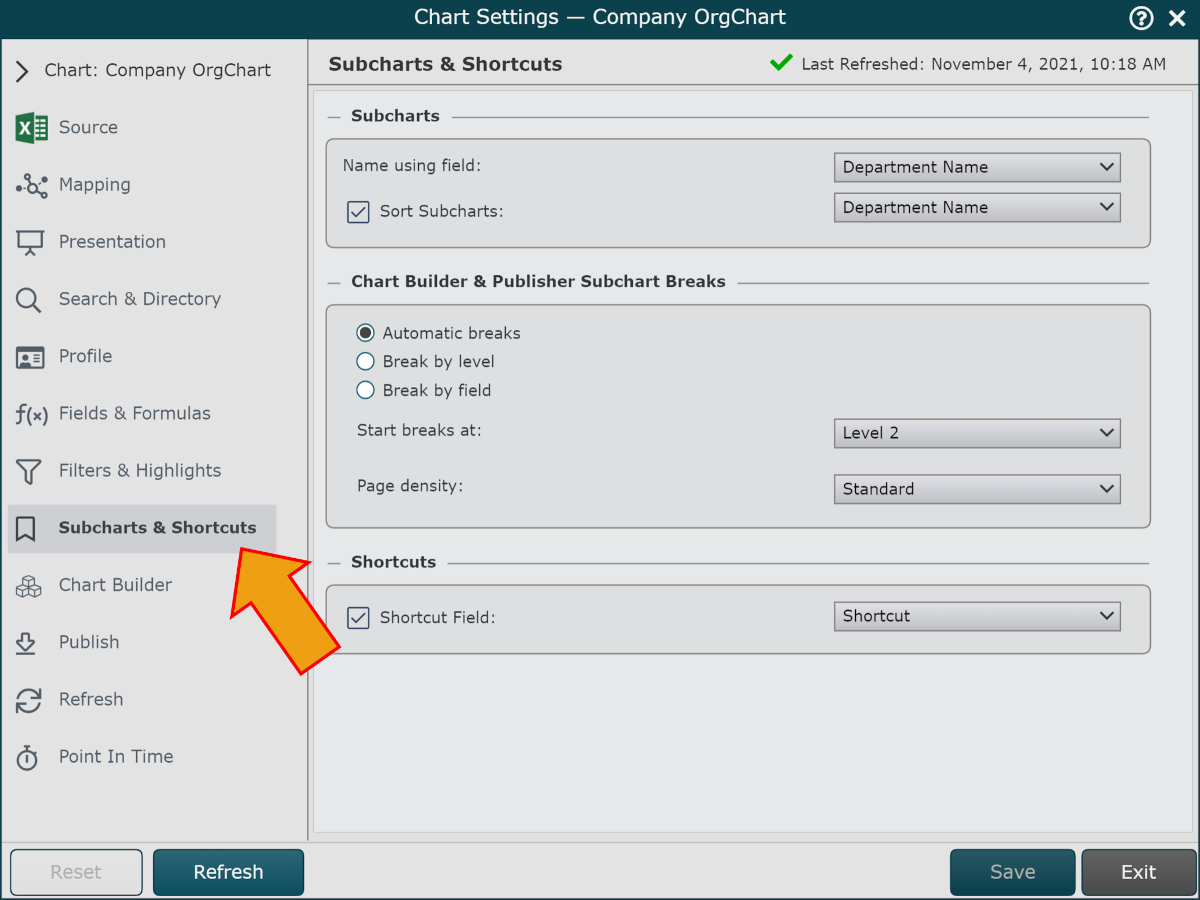Image resolution: width=1200 pixels, height=900 pixels.
Task: Uncheck the Sort Subcharts checkbox
Action: pos(358,212)
